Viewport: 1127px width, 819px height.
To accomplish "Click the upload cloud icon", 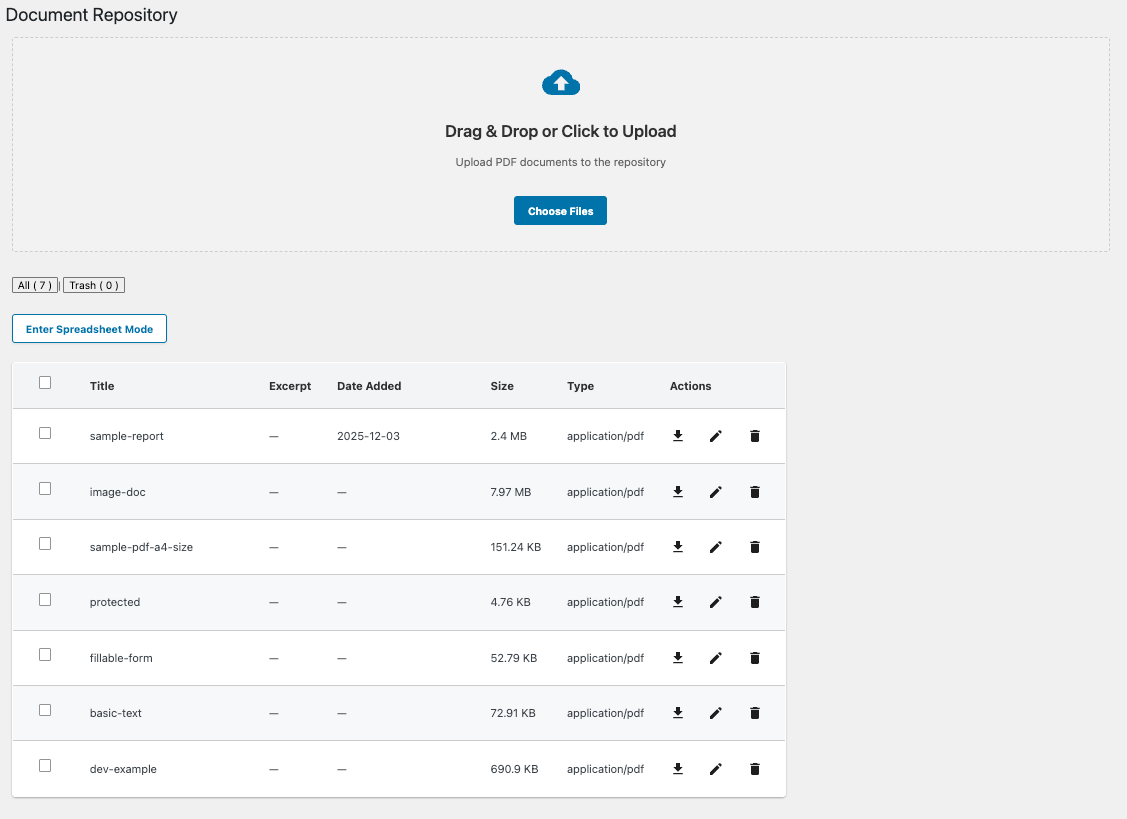I will click(x=560, y=82).
